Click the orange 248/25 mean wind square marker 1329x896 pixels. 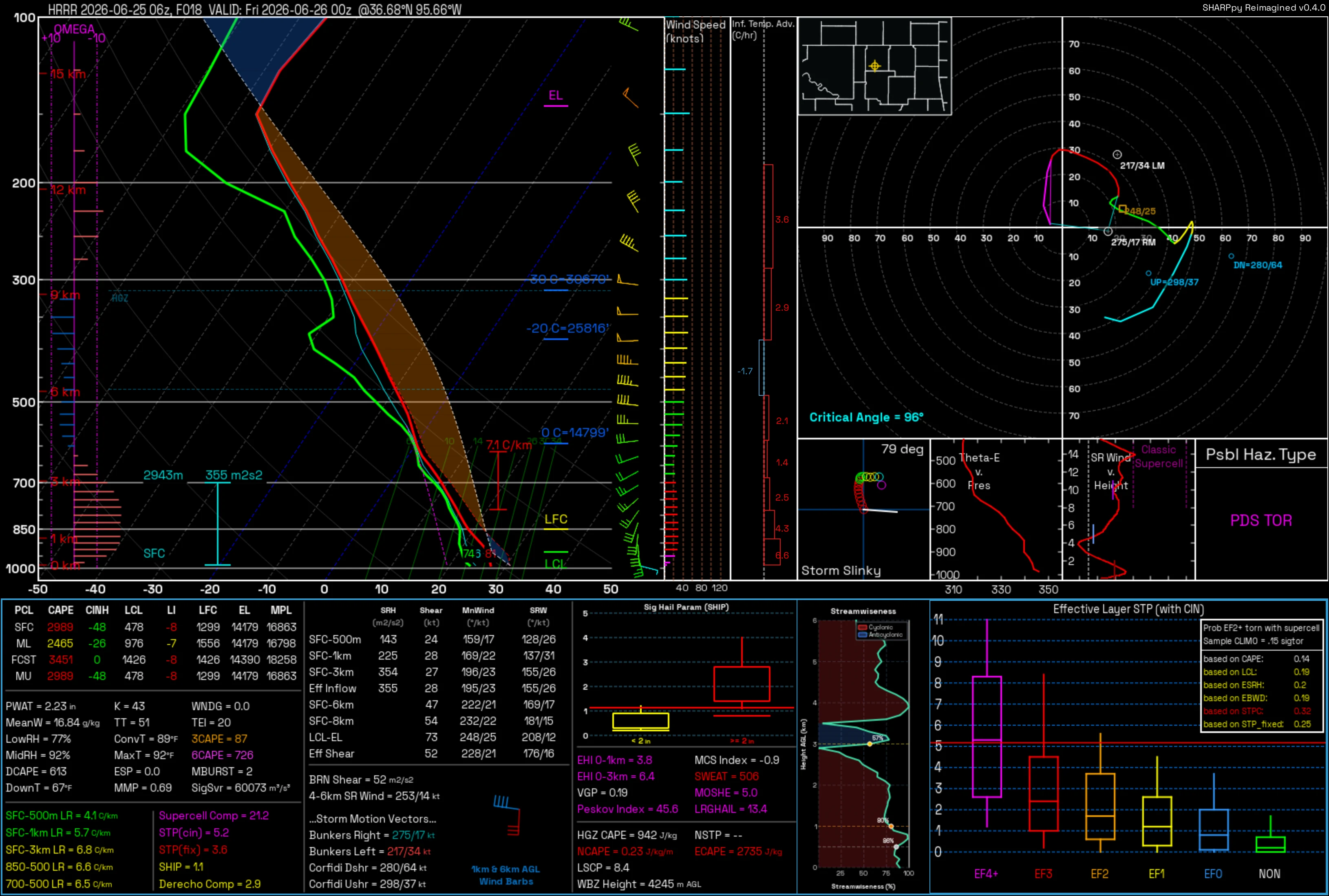[1123, 209]
